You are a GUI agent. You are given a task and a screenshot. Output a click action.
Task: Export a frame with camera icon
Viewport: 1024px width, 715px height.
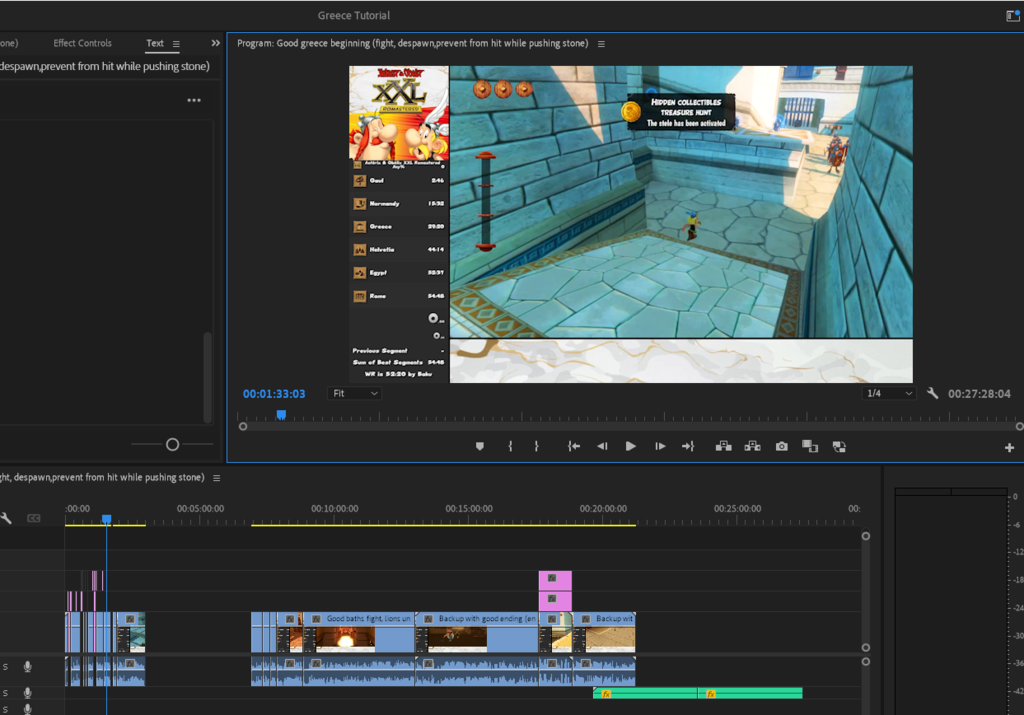pos(782,447)
